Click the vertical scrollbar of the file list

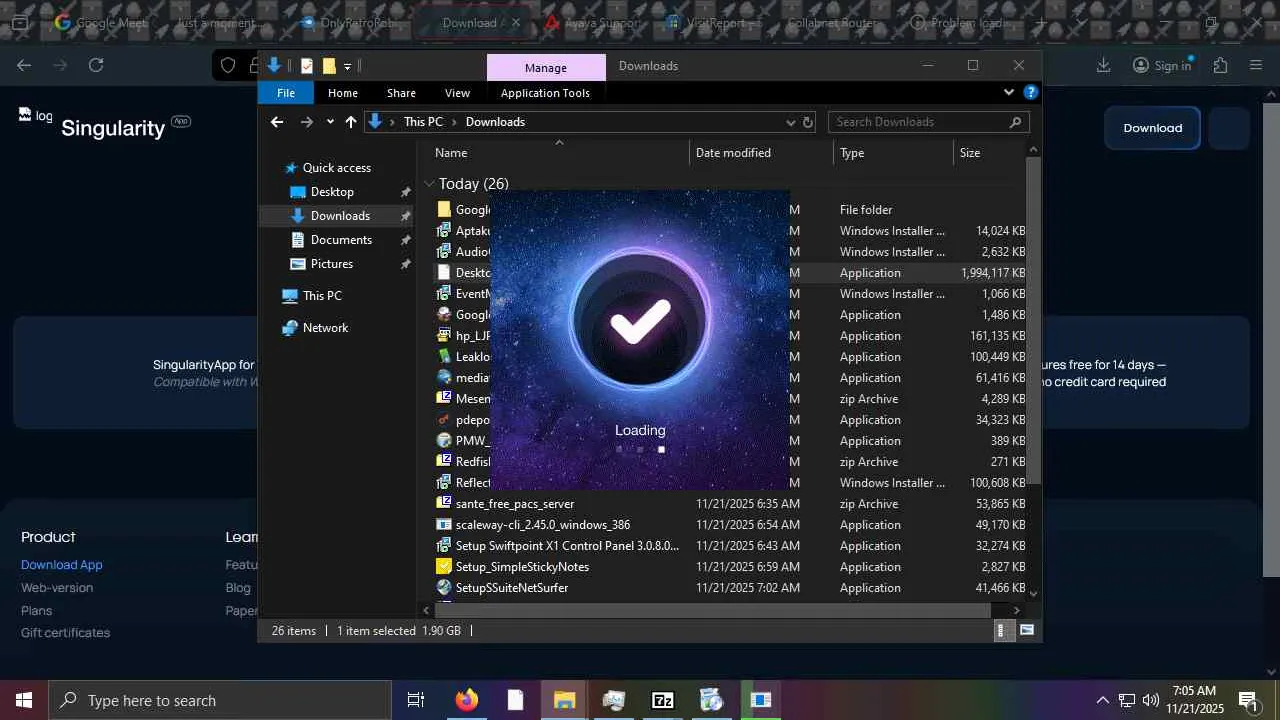(1034, 320)
